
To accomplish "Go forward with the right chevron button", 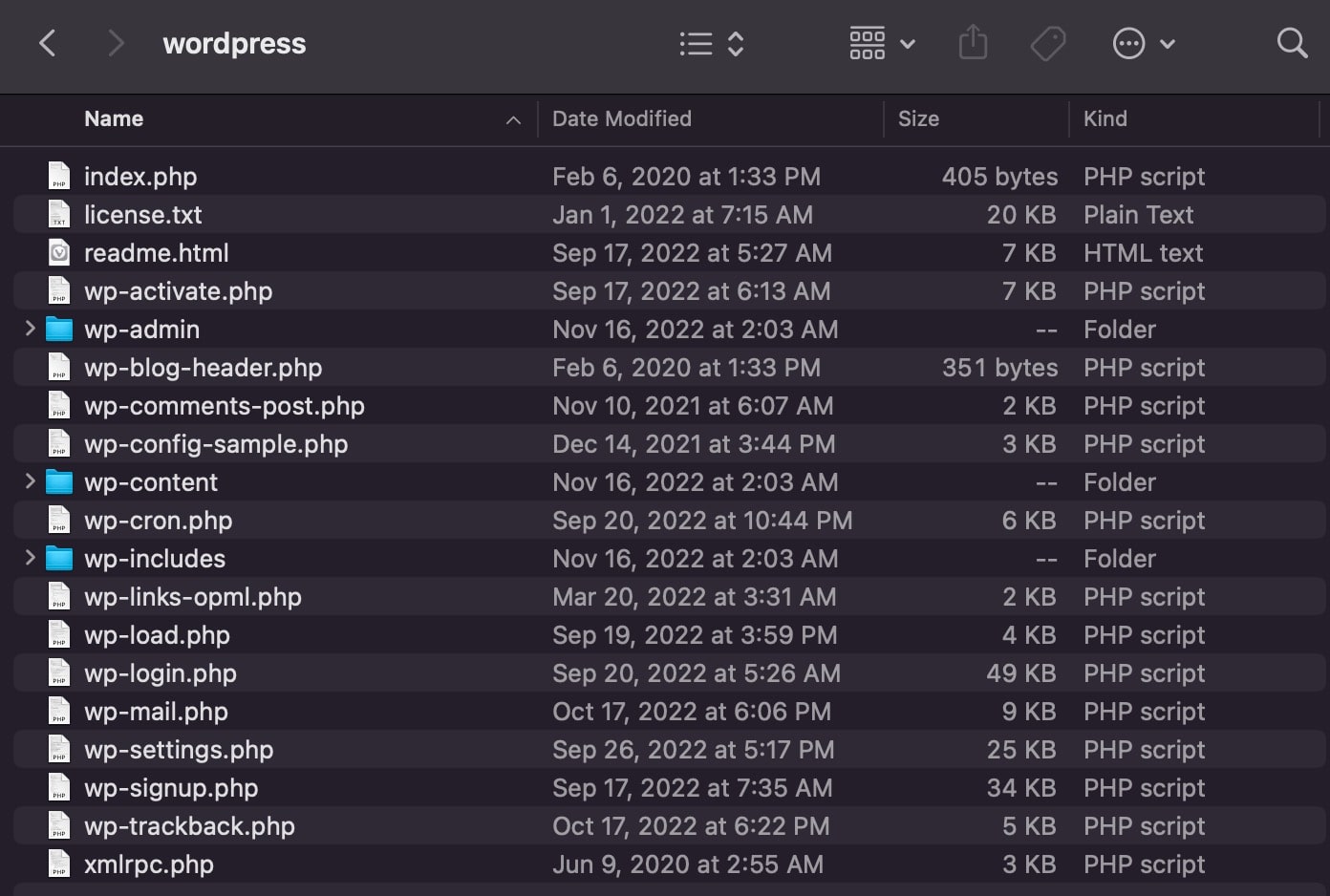I will pyautogui.click(x=116, y=43).
